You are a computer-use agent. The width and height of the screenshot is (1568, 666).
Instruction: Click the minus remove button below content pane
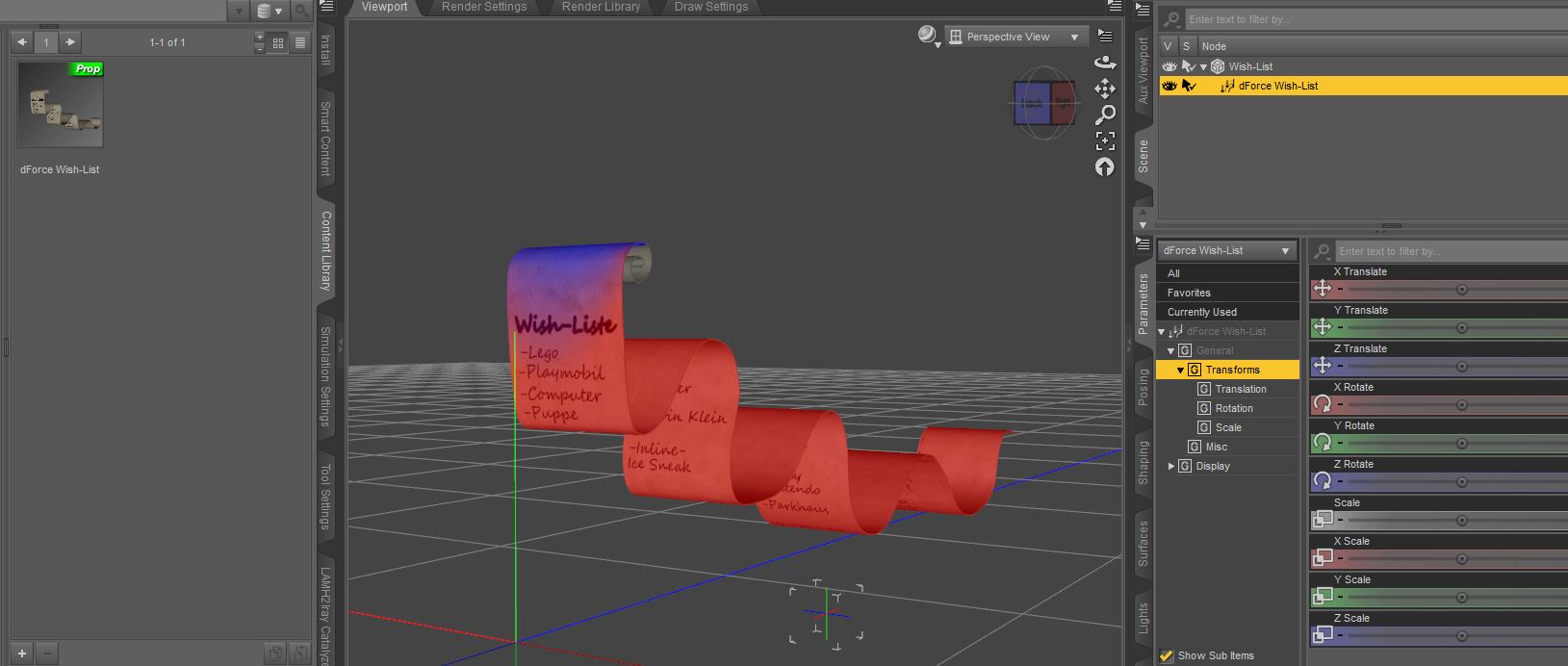[x=47, y=653]
